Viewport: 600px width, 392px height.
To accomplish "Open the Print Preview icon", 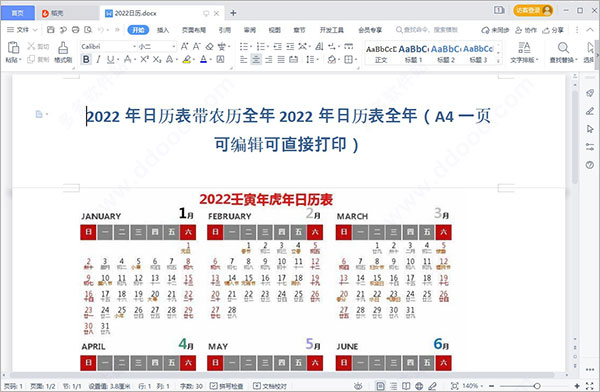I will tap(88, 29).
